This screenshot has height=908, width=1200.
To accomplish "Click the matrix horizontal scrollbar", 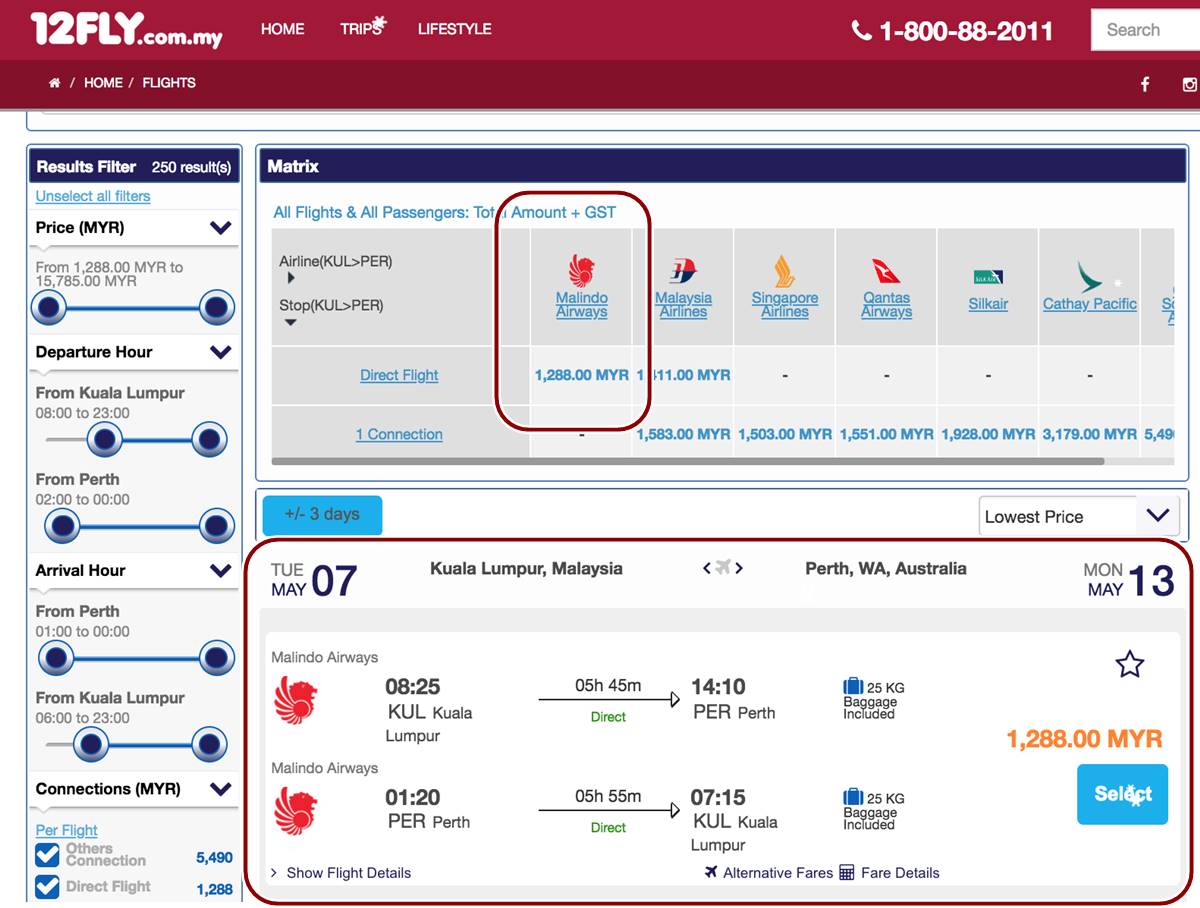I will pos(687,462).
